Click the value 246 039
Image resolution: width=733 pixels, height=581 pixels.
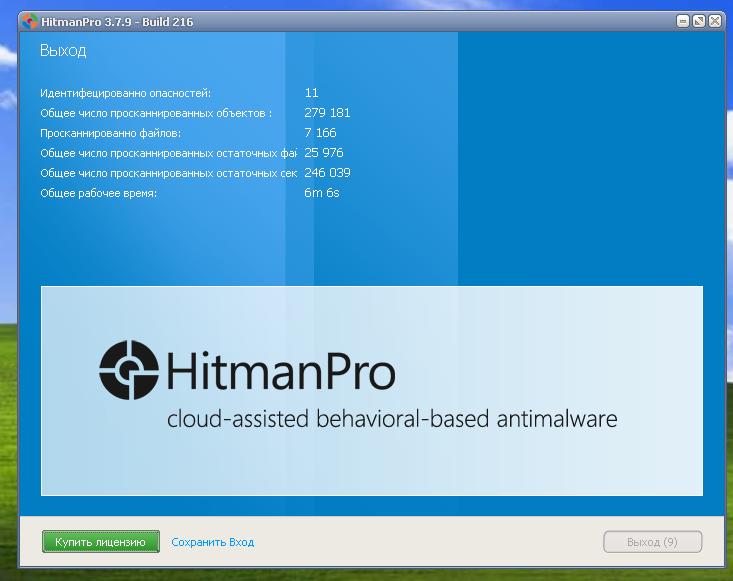[327, 173]
